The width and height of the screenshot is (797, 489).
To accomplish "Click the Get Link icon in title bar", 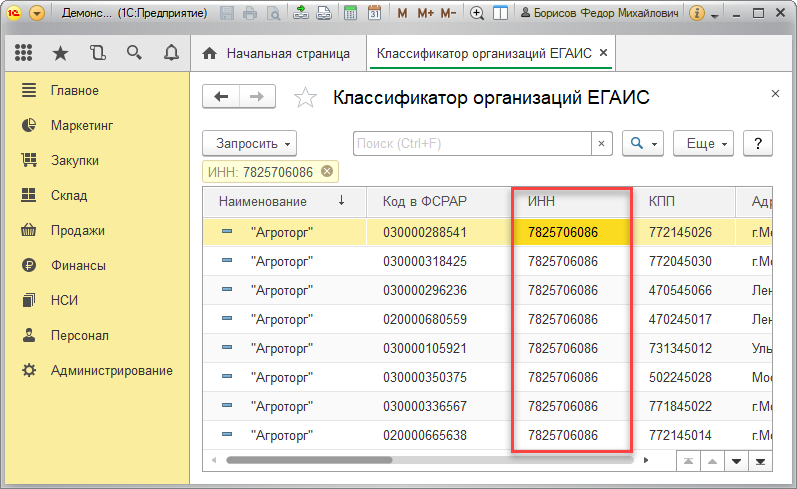I will tap(301, 13).
